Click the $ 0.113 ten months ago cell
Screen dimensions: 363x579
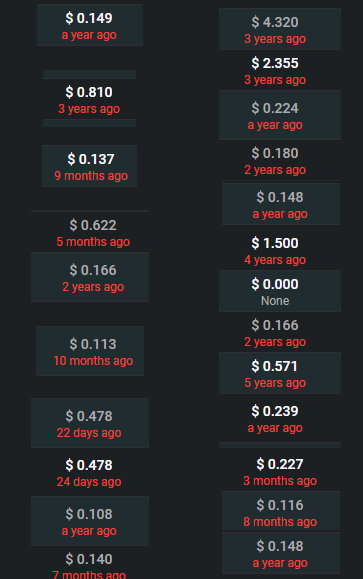point(90,351)
